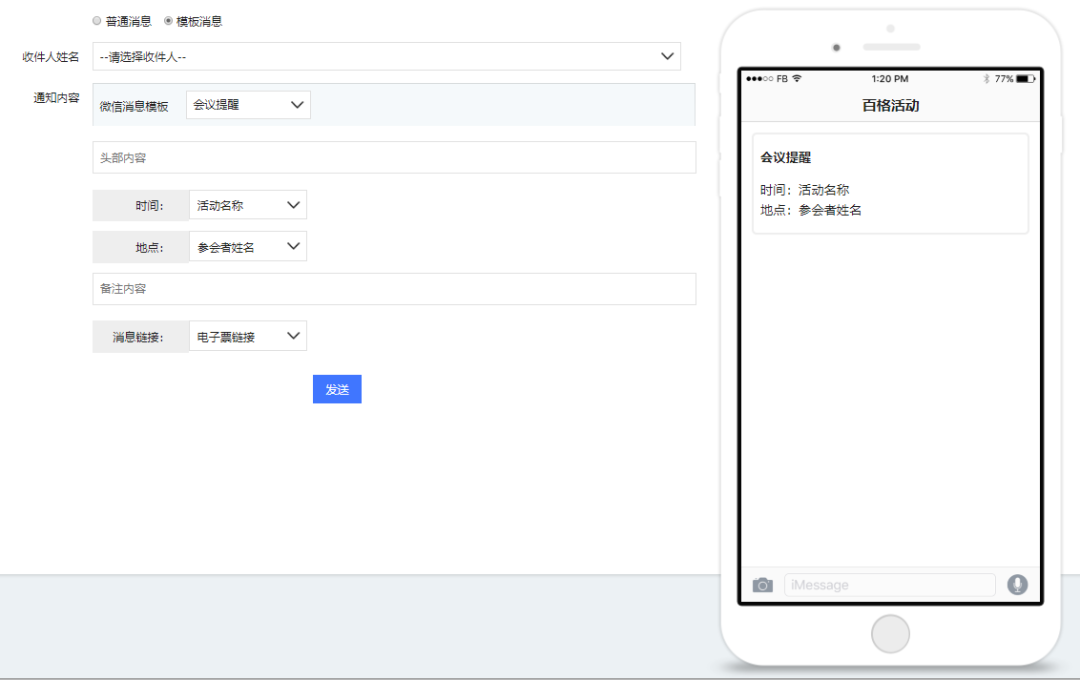The width and height of the screenshot is (1080, 680).
Task: Click the signal strength dots in phone status bar
Action: 759,79
